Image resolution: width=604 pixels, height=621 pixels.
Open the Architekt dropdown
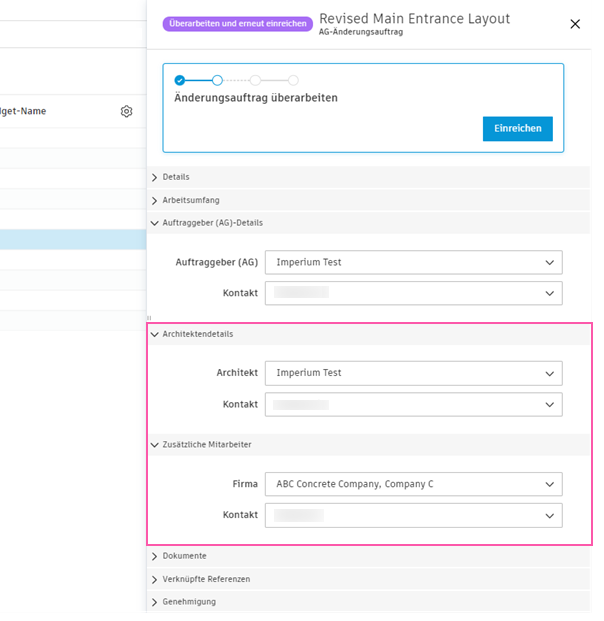click(413, 373)
